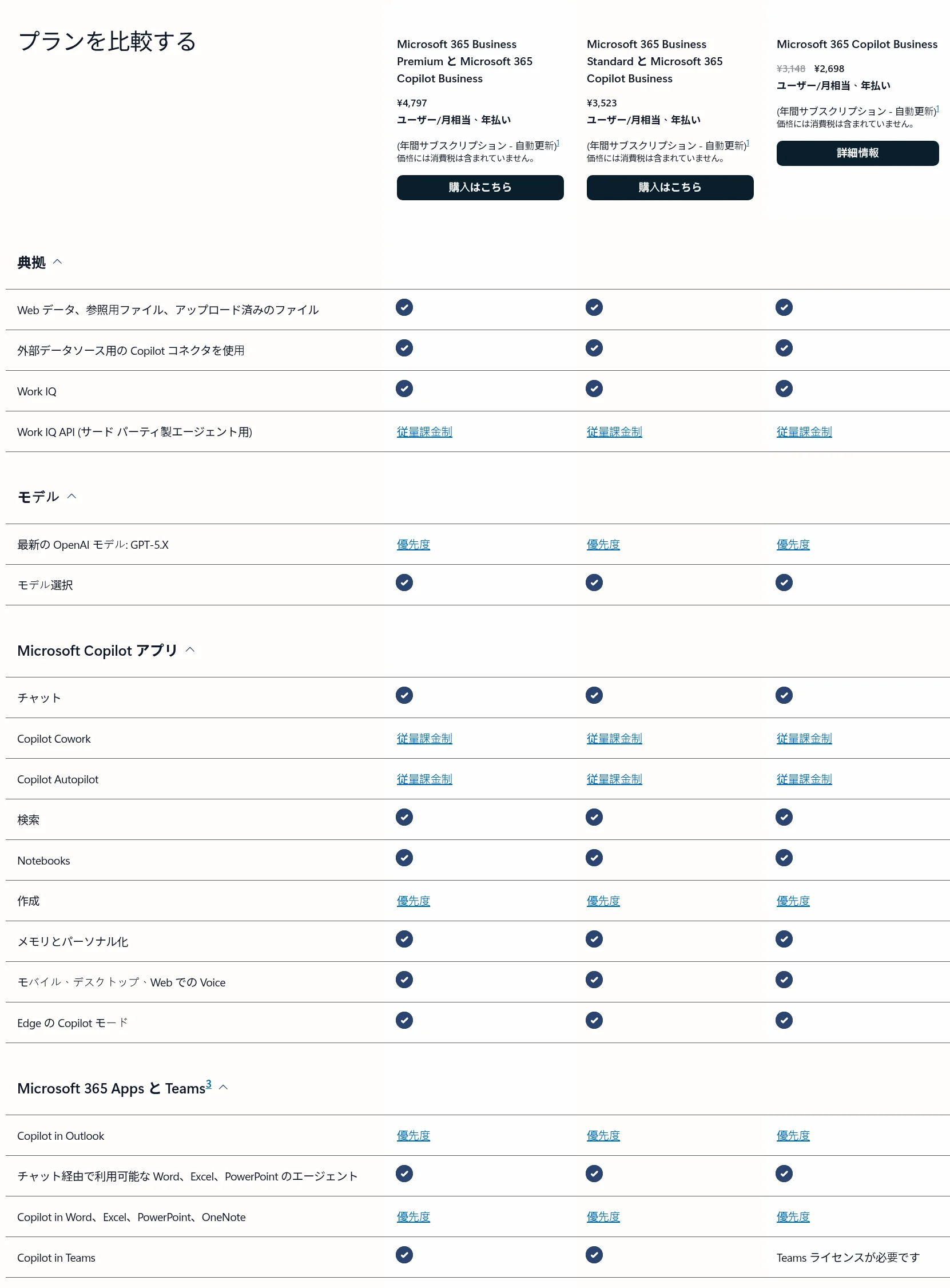Click Edge の Copilot モード checkmark, Premium column
Screen dimensions: 950x1288
(404, 1020)
